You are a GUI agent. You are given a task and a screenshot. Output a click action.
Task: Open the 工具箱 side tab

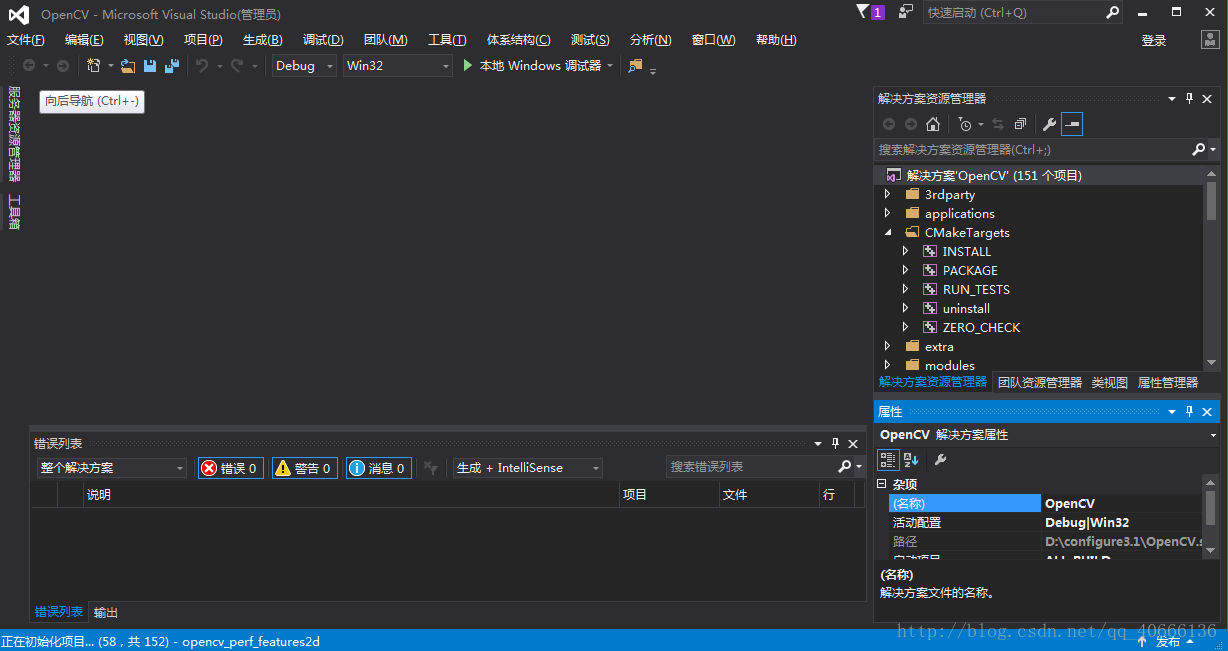click(x=14, y=212)
